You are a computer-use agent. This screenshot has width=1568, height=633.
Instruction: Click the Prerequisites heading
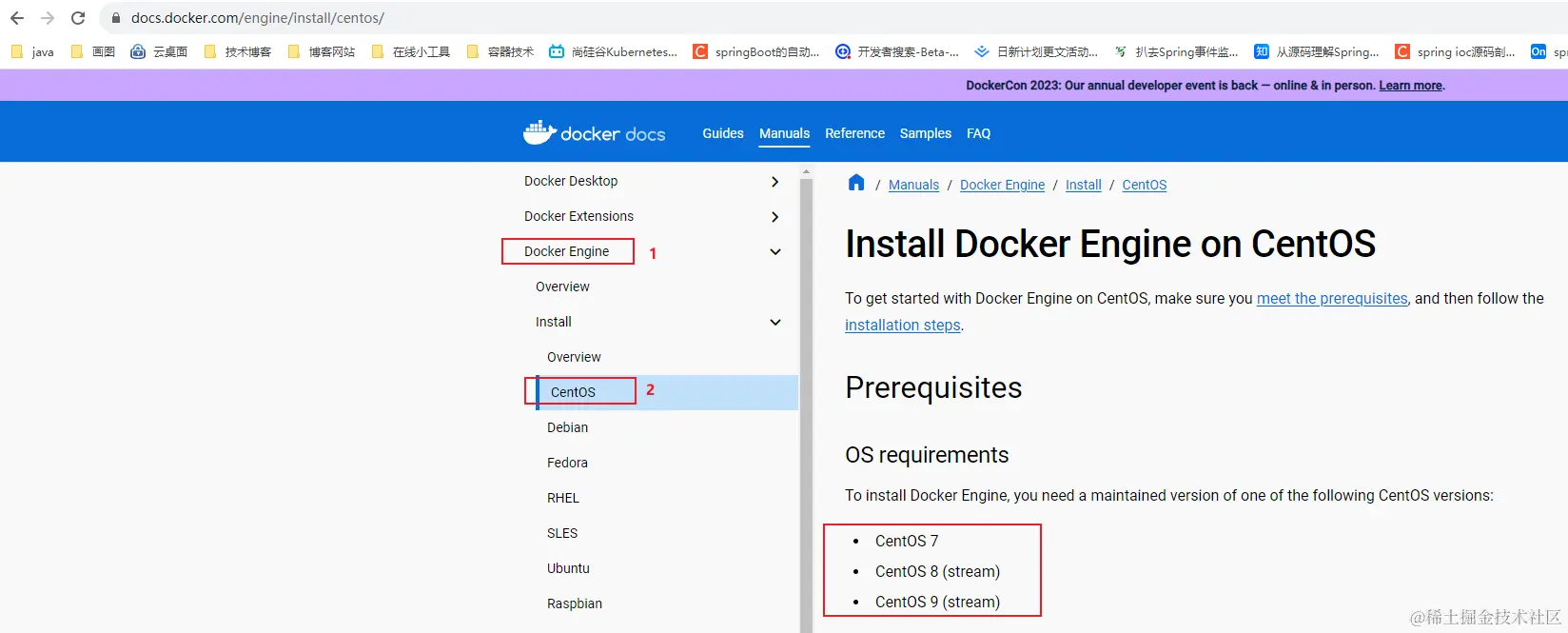(933, 387)
